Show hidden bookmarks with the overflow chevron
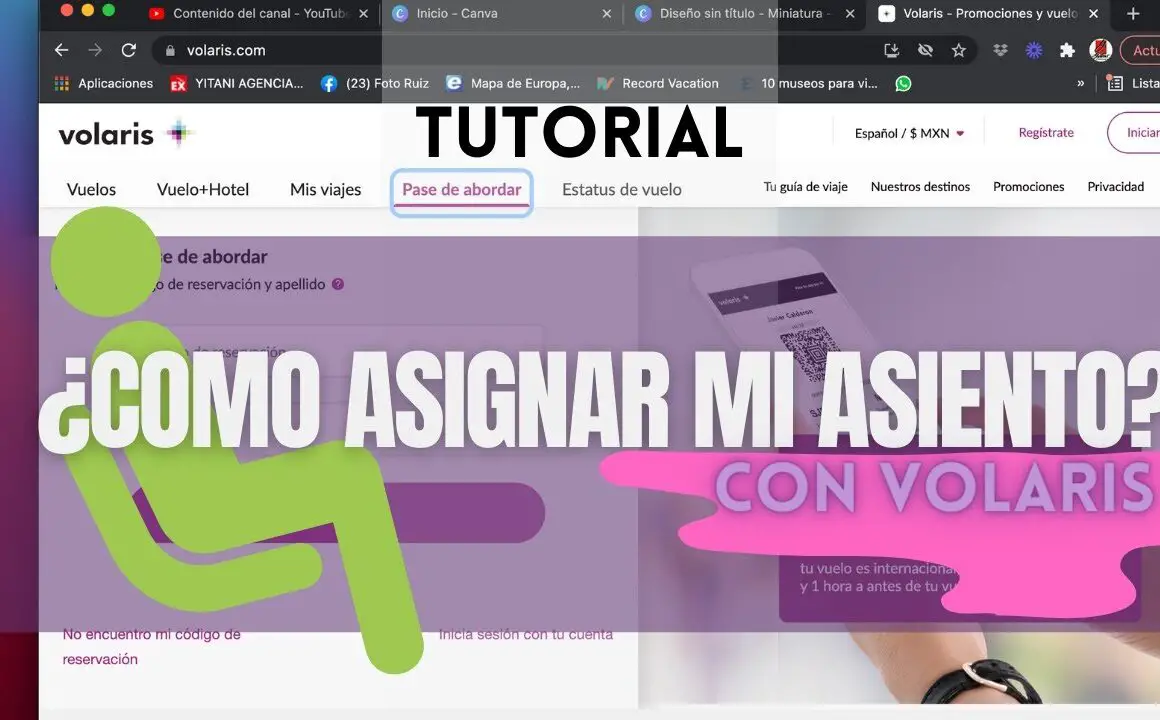This screenshot has height=720, width=1160. [1081, 84]
